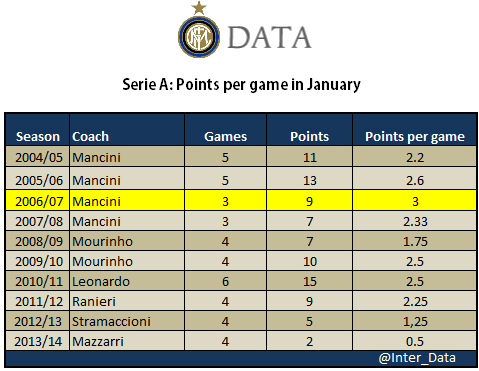Click the 2004/05 season cell
Image resolution: width=479 pixels, height=371 pixels.
[x=38, y=157]
